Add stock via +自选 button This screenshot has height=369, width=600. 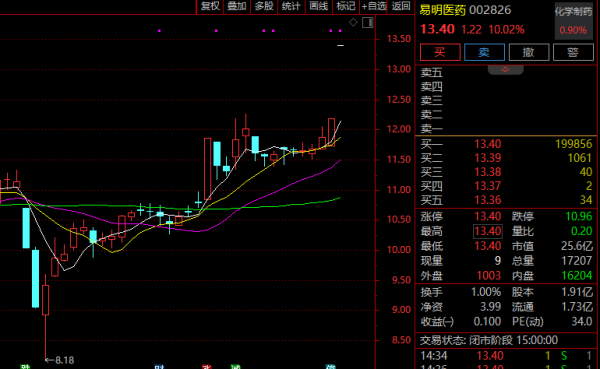[x=374, y=7]
